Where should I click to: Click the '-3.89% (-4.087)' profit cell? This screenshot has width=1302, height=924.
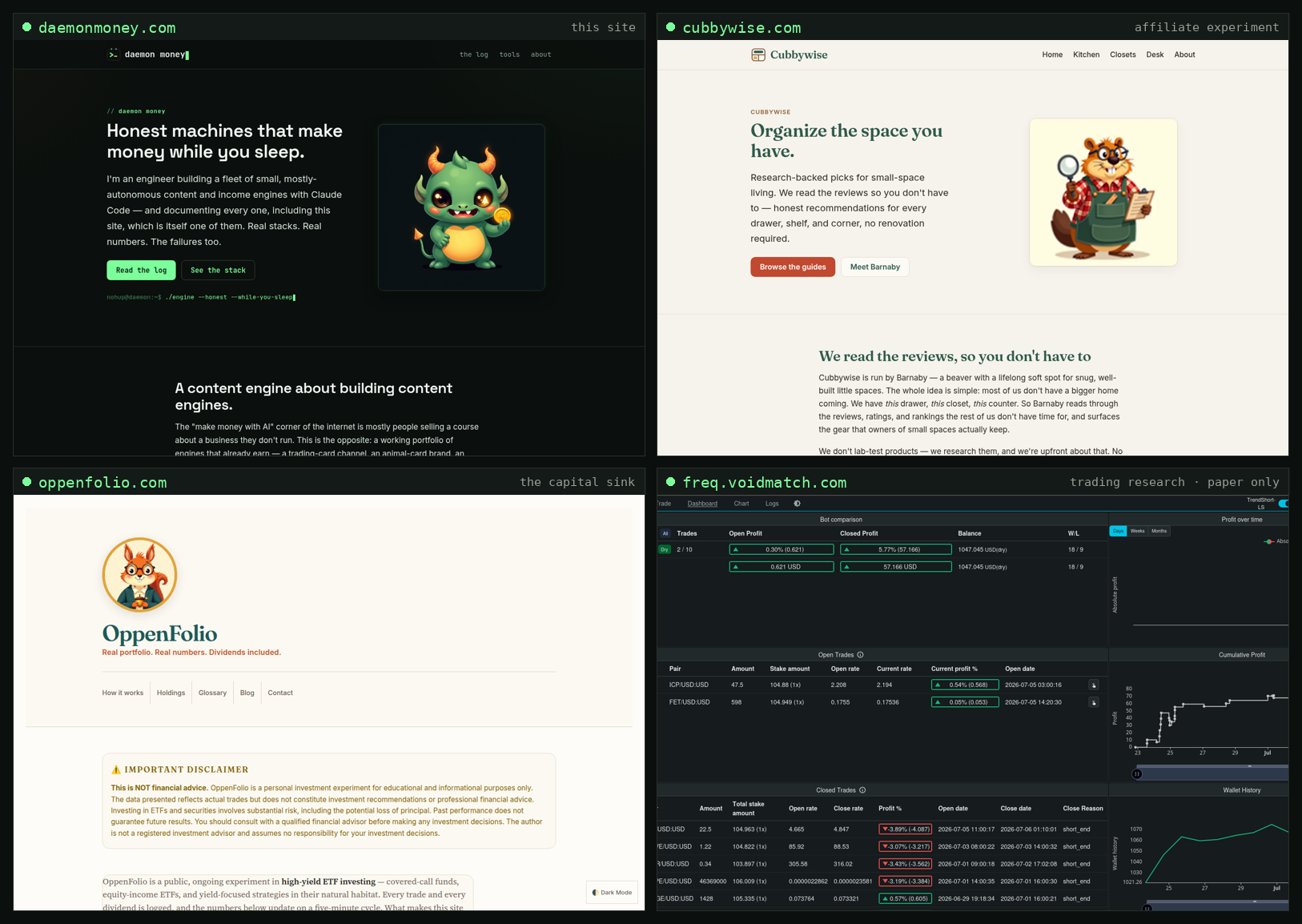click(x=905, y=830)
